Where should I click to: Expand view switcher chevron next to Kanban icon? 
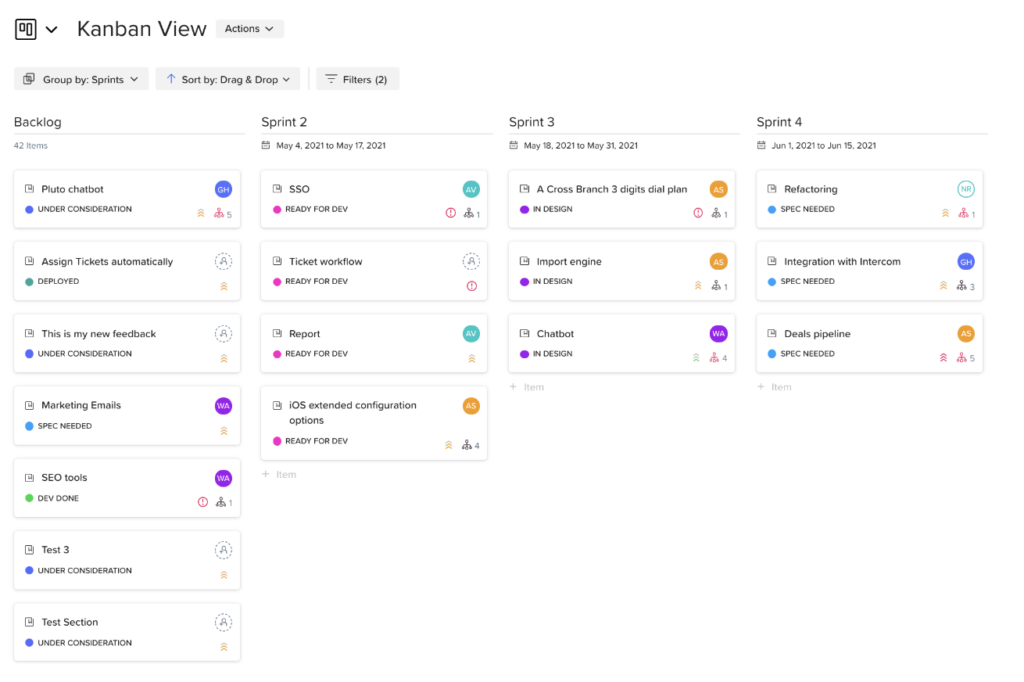pyautogui.click(x=52, y=30)
